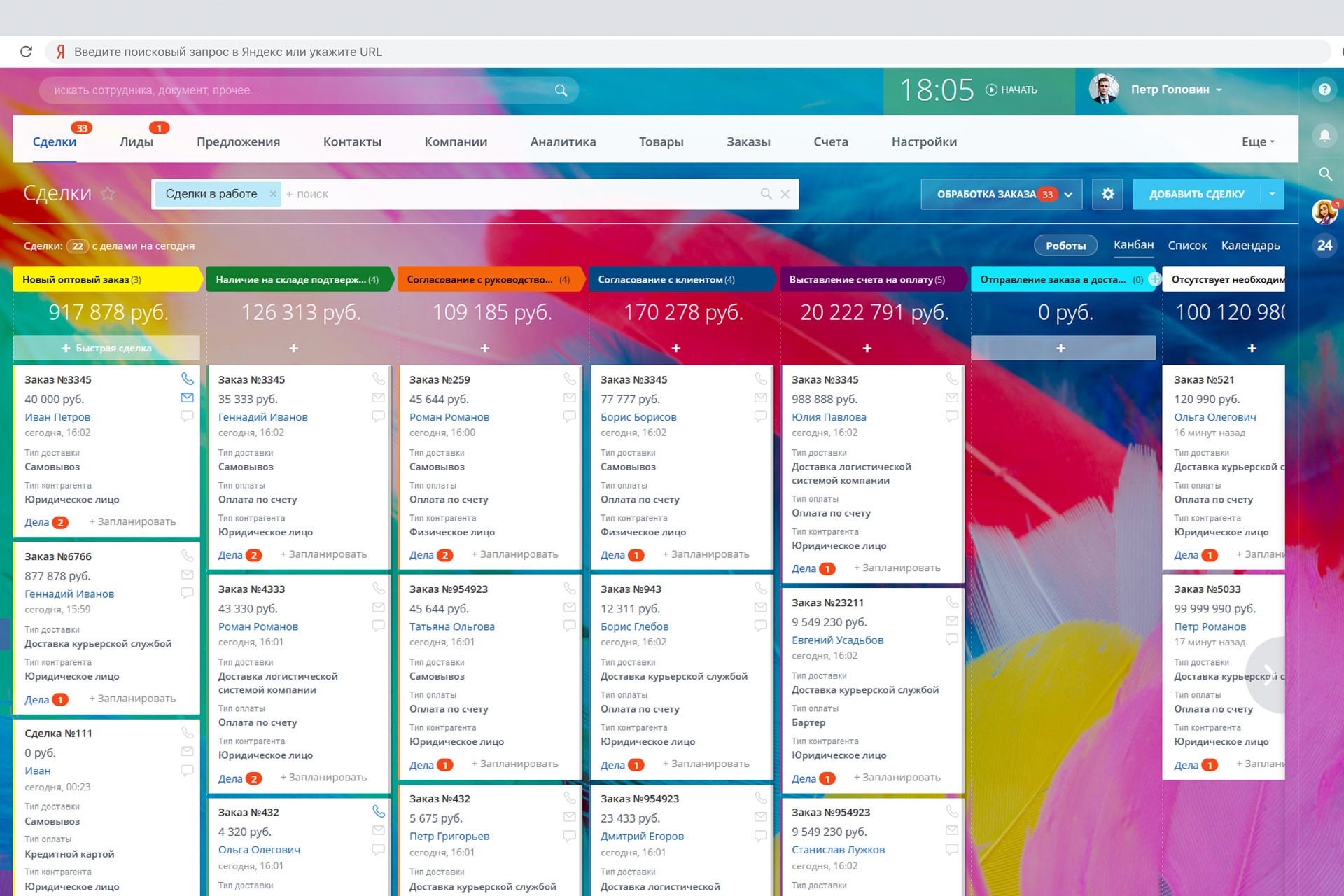
Task: Reload the page in the browser
Action: tap(27, 52)
